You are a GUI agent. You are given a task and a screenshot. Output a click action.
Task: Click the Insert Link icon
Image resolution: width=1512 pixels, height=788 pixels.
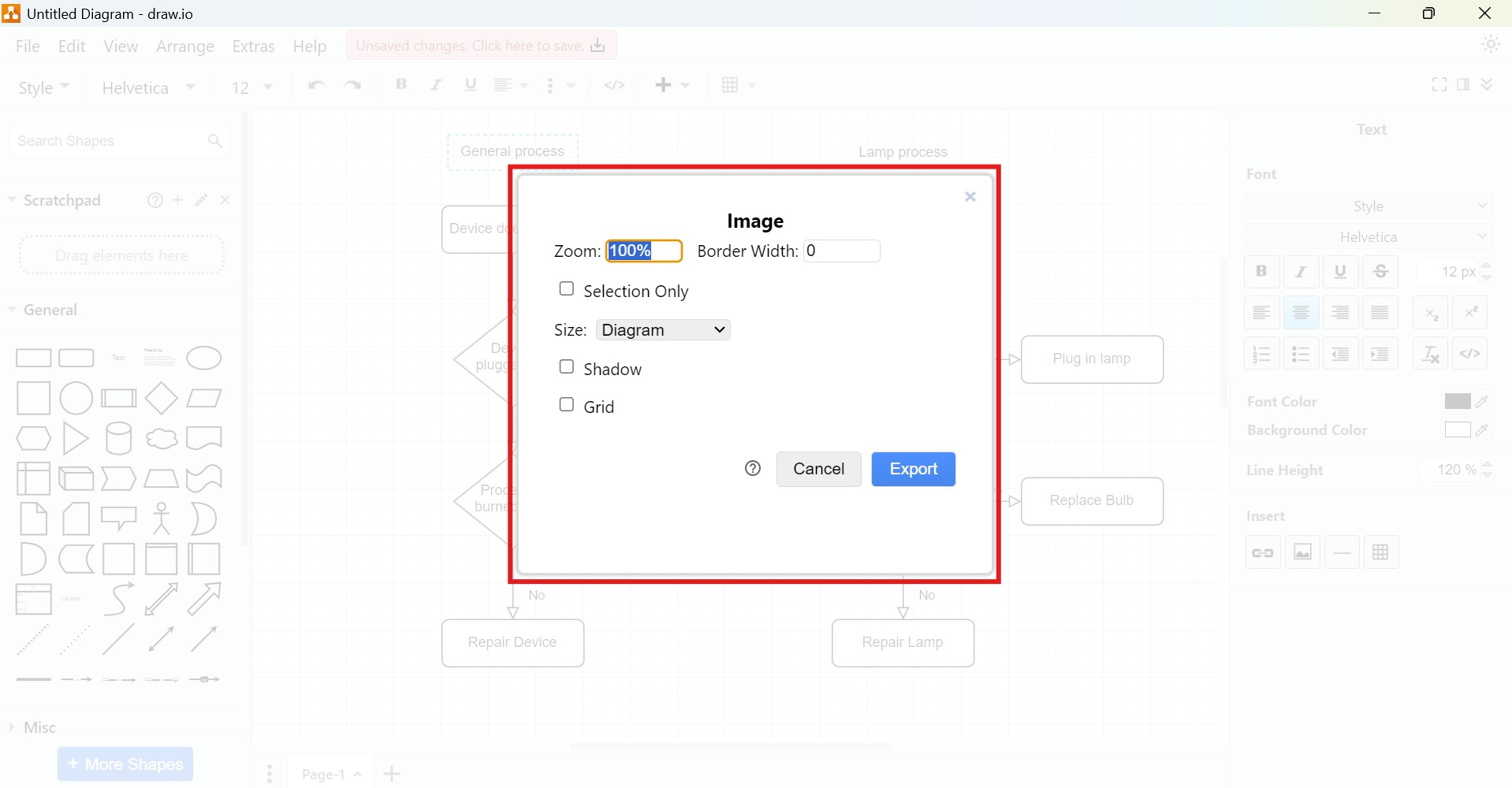pyautogui.click(x=1262, y=552)
